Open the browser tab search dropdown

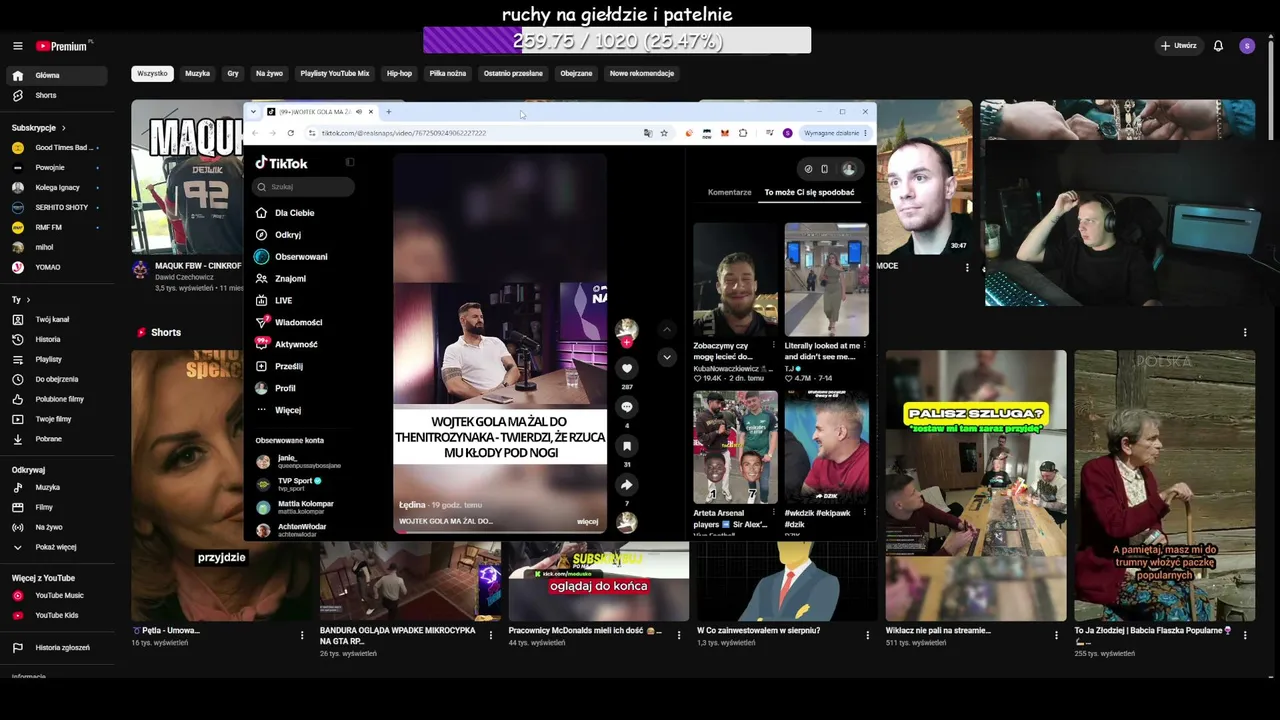click(x=254, y=112)
